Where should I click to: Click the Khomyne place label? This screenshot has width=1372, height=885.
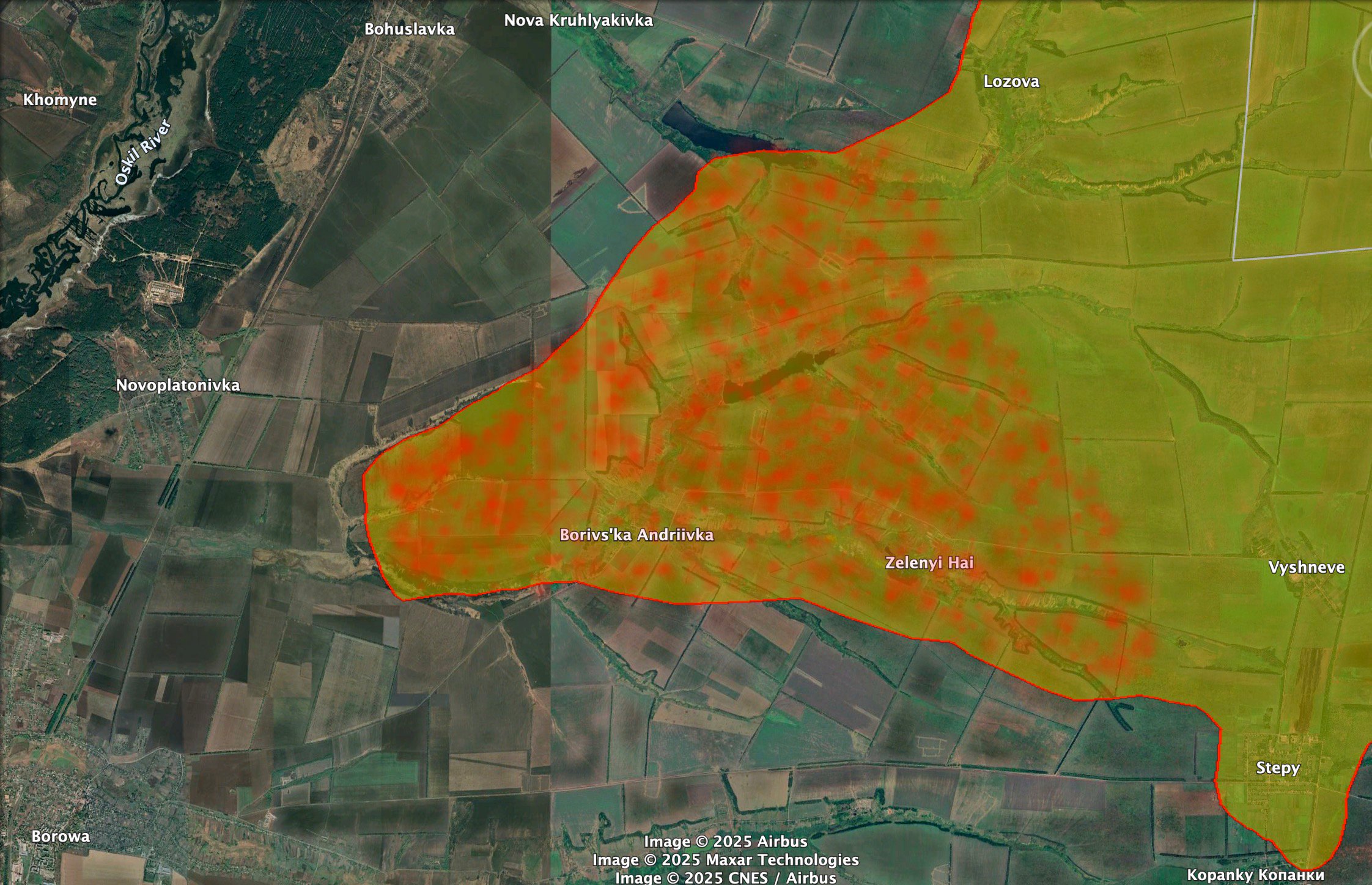(x=60, y=100)
